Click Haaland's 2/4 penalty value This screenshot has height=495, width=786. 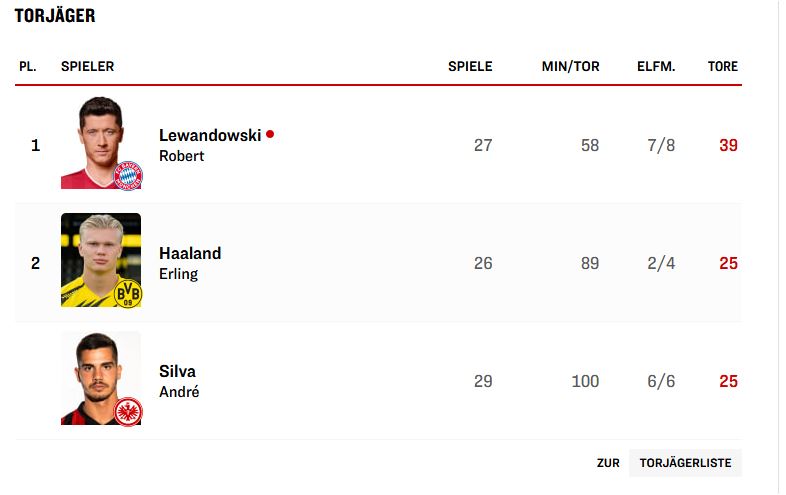tap(661, 263)
